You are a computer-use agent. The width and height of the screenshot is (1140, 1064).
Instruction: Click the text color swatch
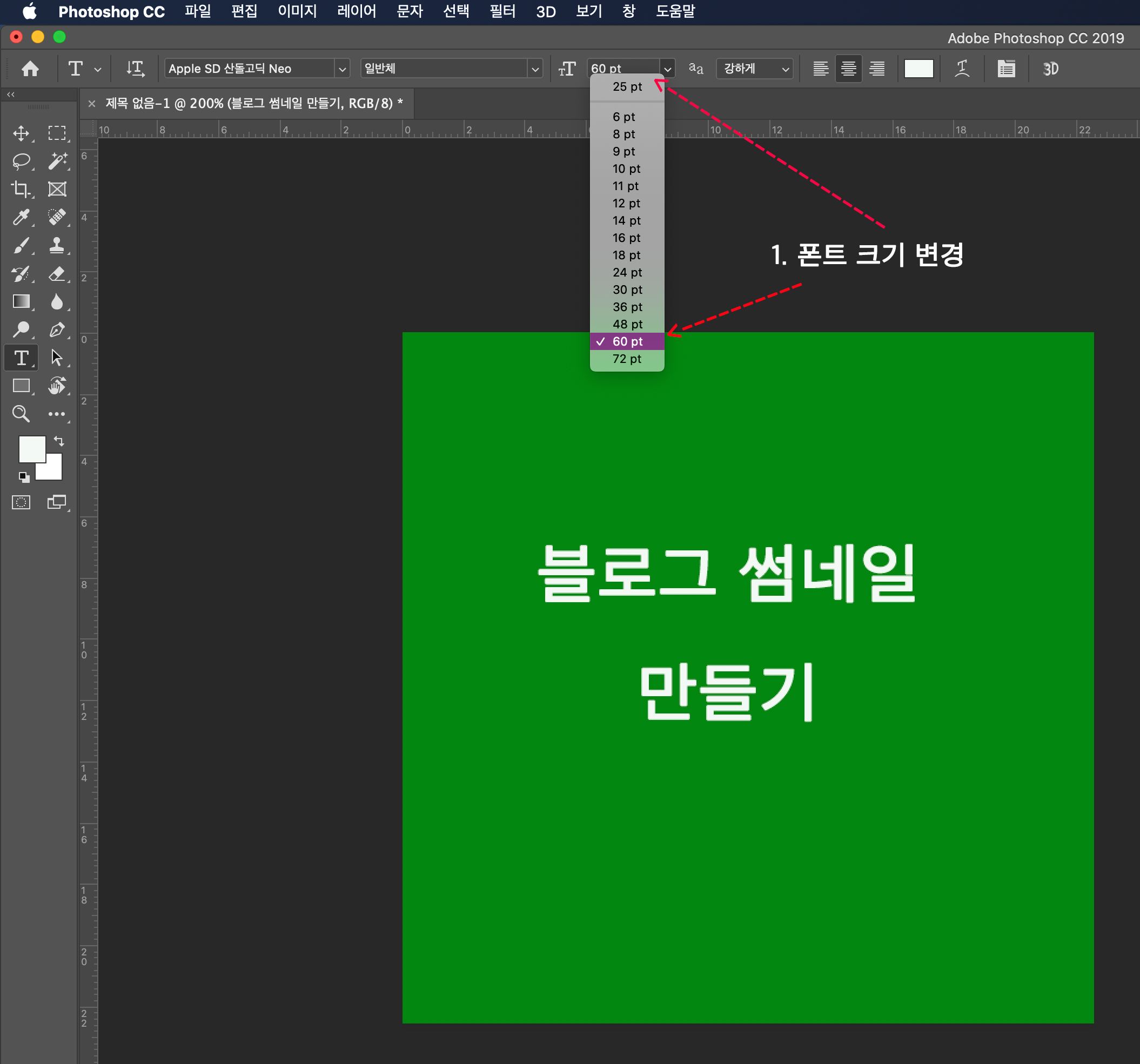click(x=918, y=69)
